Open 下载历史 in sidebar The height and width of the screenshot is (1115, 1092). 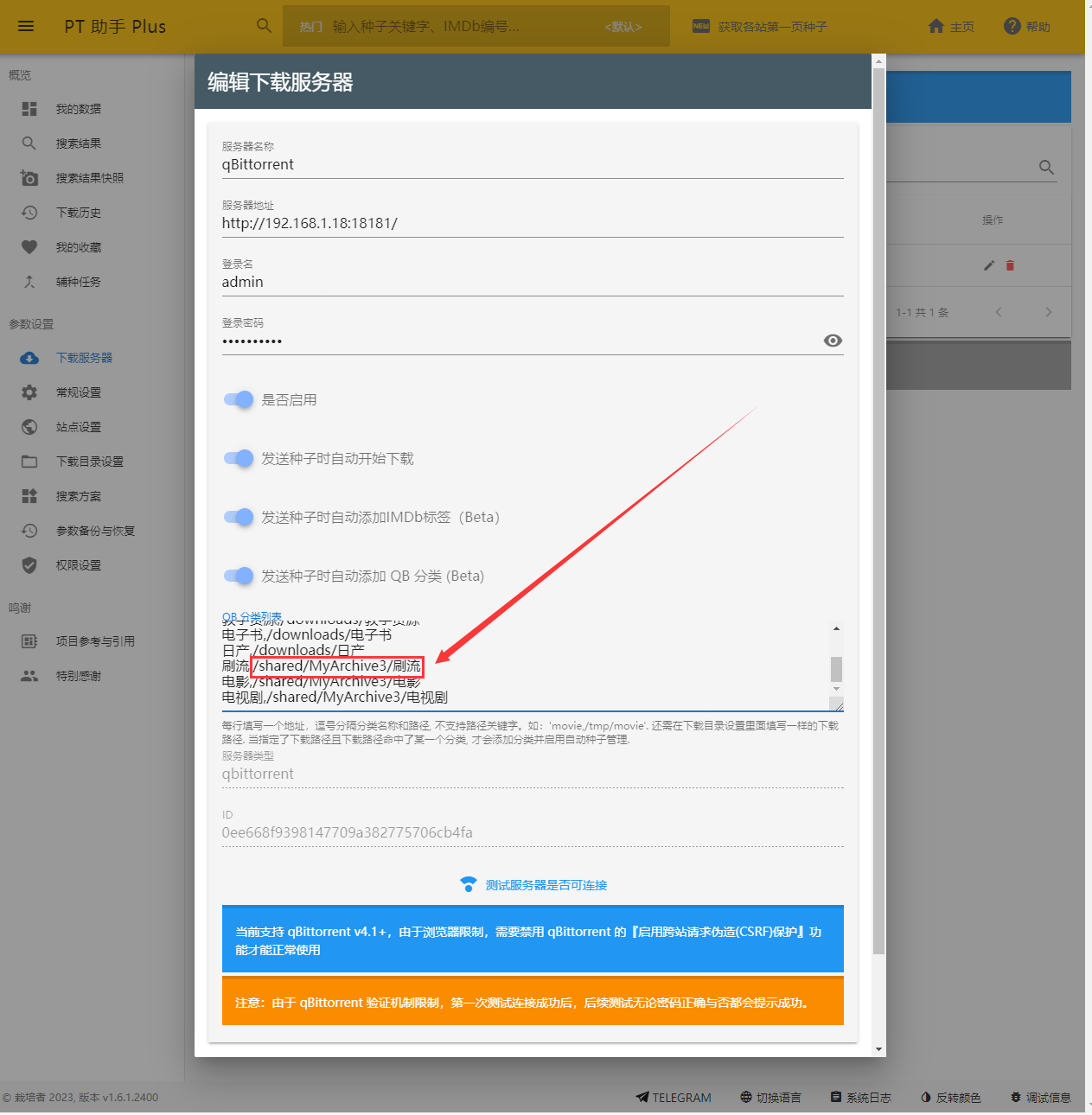79,213
